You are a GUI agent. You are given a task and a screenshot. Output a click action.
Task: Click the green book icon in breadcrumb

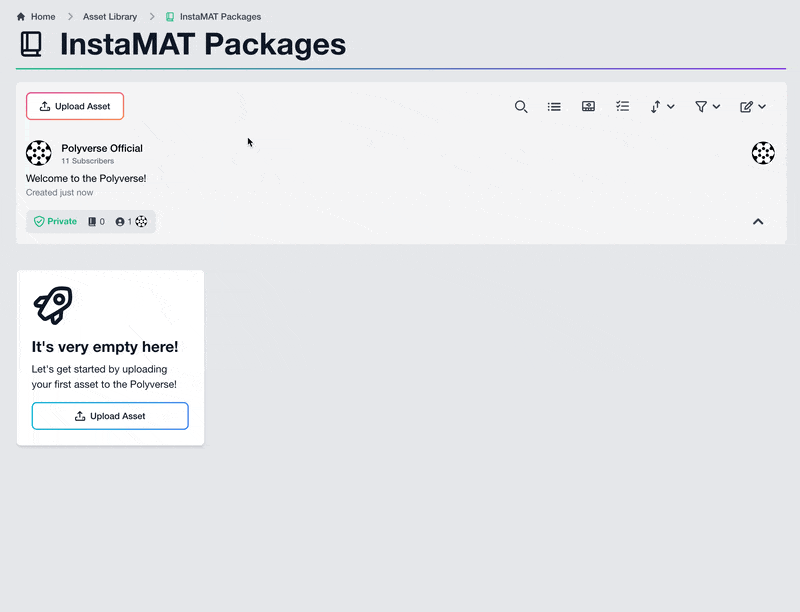click(x=170, y=17)
